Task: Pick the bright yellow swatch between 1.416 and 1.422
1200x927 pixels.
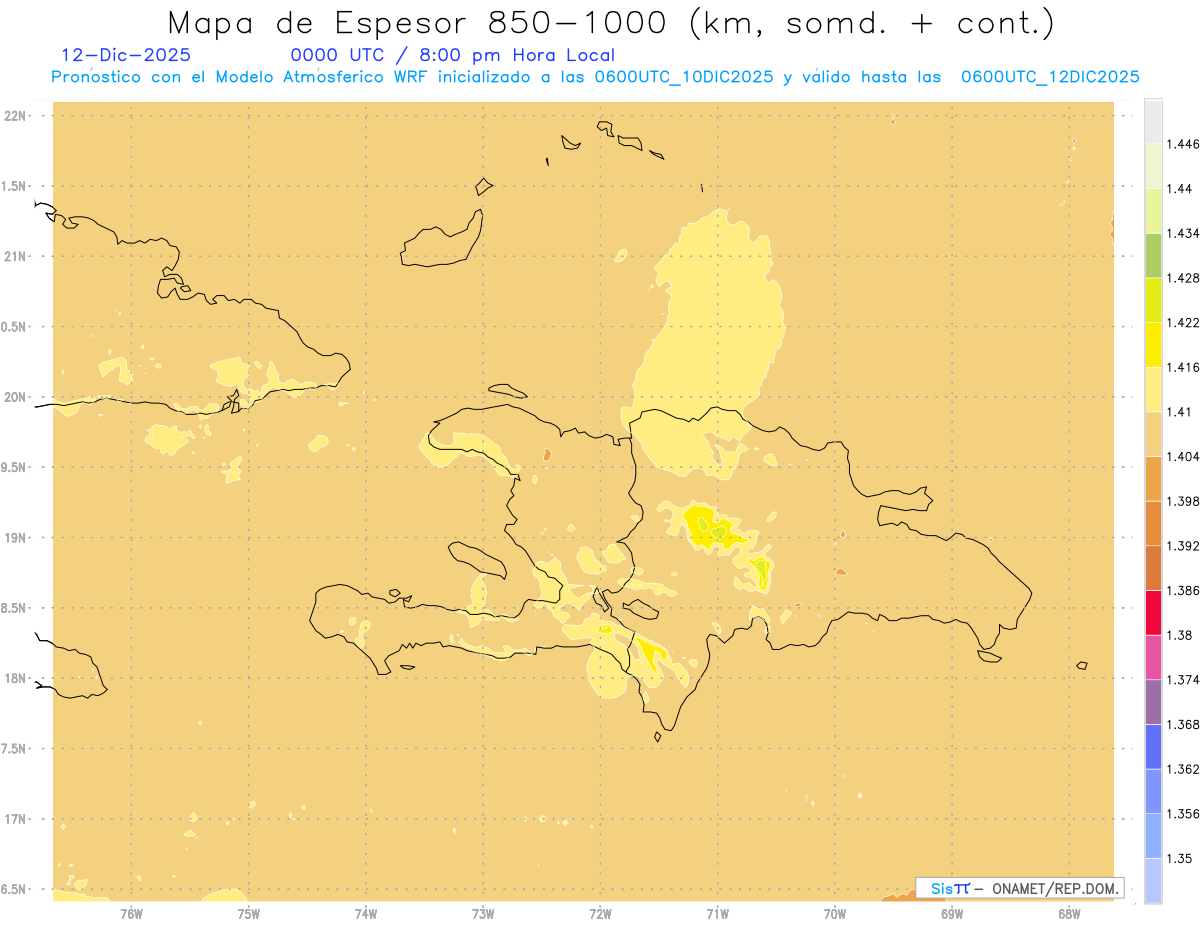Action: pos(1153,344)
